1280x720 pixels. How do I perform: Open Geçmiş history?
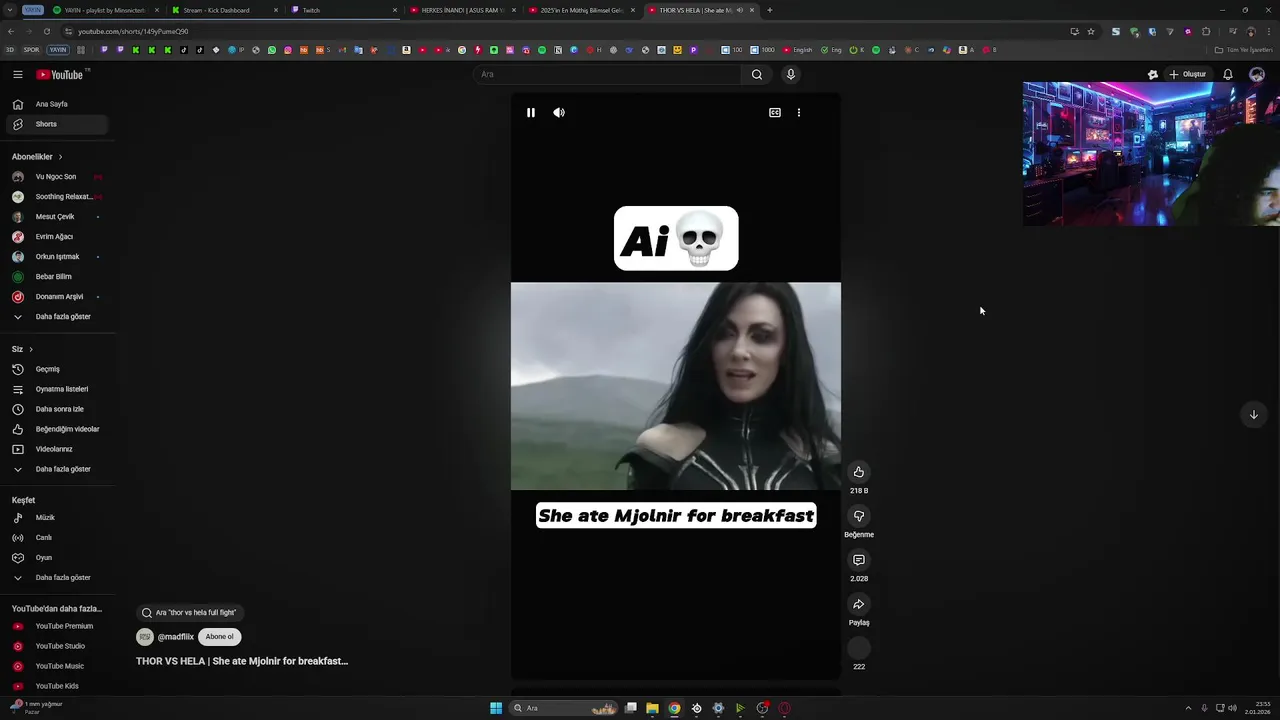57,369
